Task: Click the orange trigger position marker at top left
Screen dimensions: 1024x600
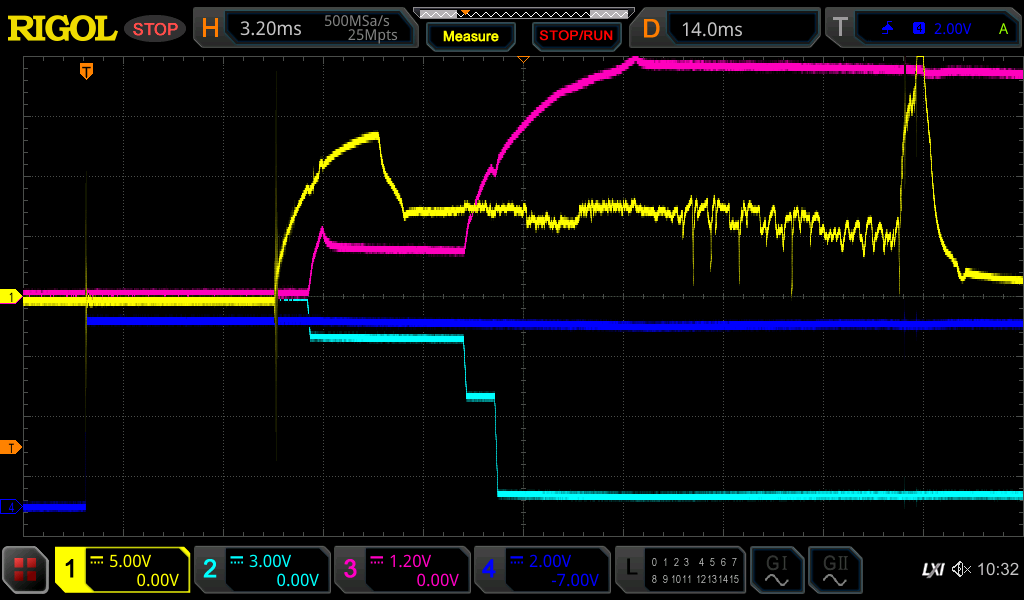Action: 87,71
